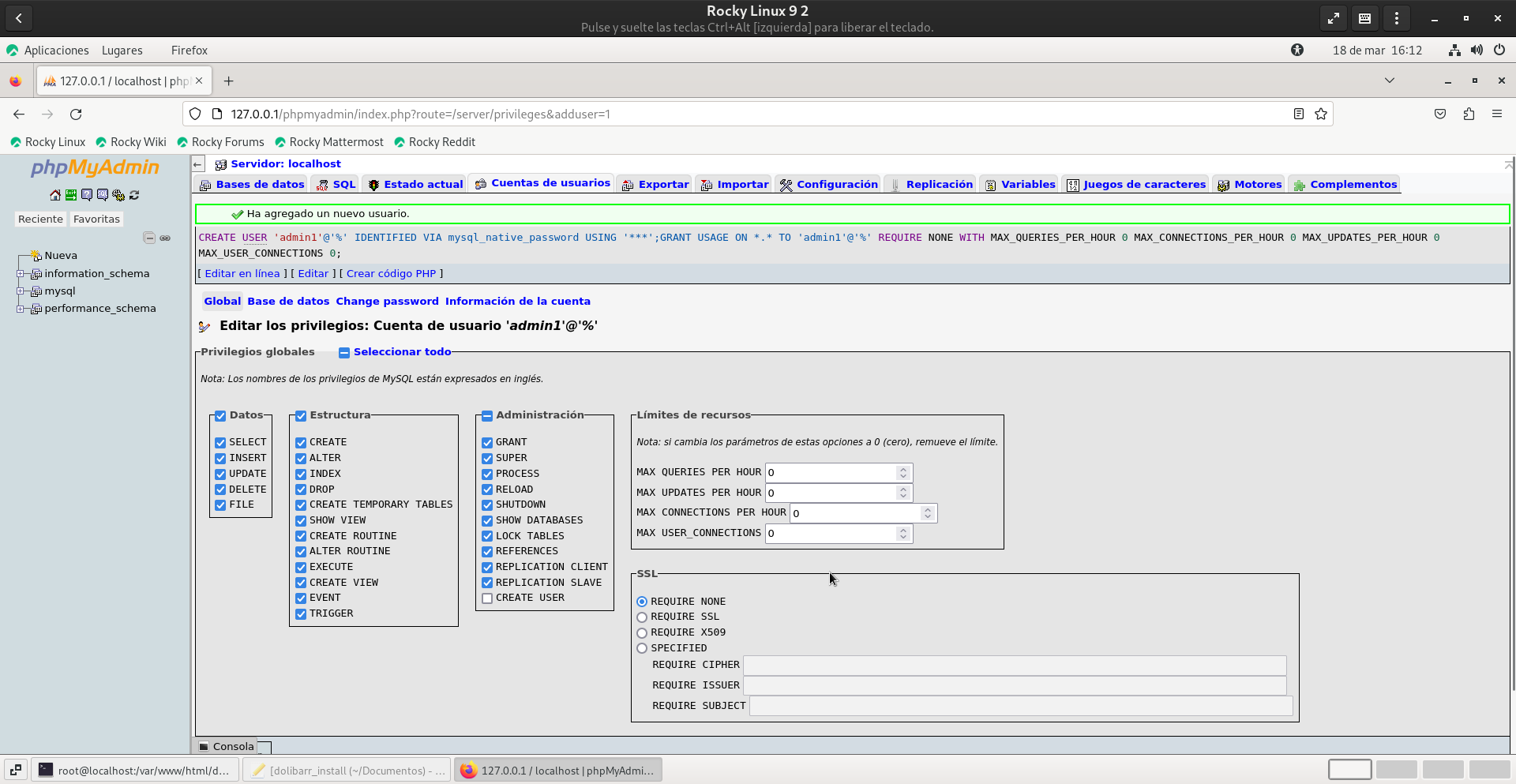Click the green Exit logout icon
The height and width of the screenshot is (784, 1516).
click(x=71, y=195)
